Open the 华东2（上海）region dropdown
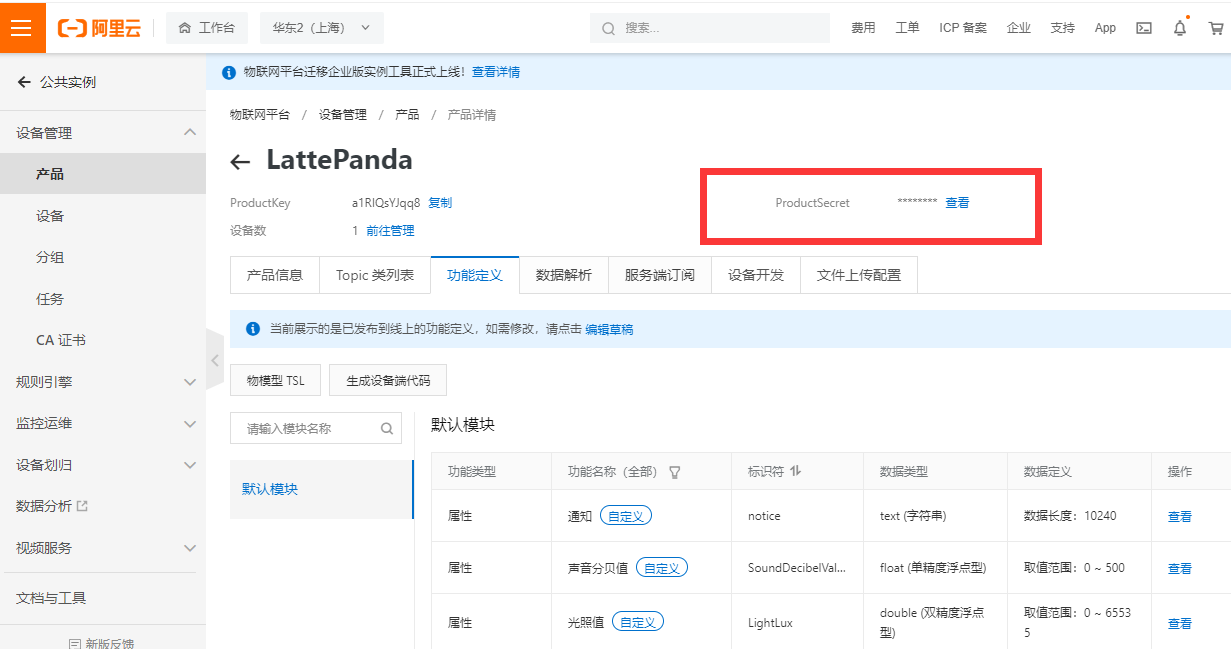 tap(321, 28)
